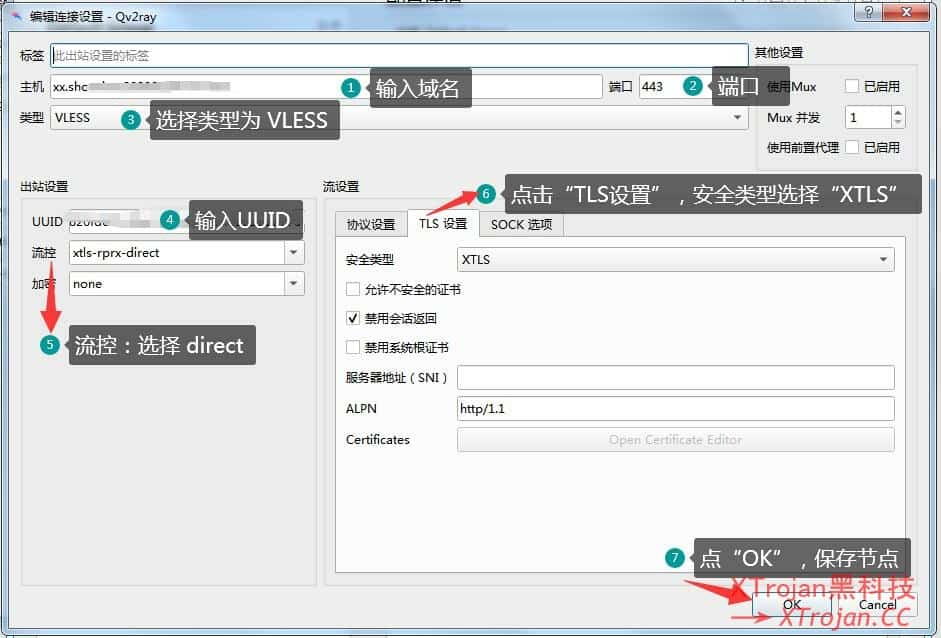The image size is (941, 638).
Task: Click the OK button to save the node
Action: tap(791, 605)
